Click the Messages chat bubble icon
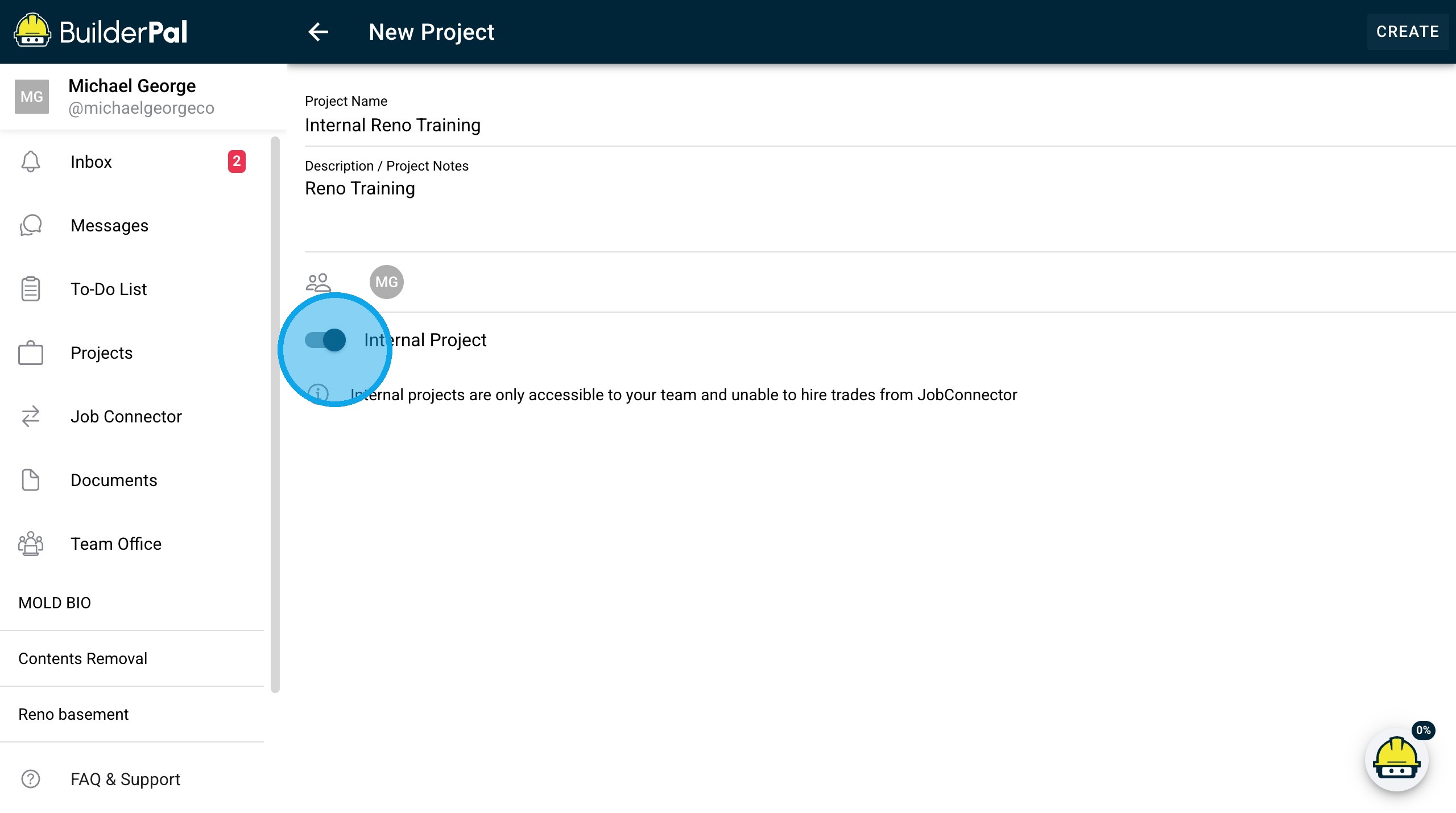 point(31,226)
